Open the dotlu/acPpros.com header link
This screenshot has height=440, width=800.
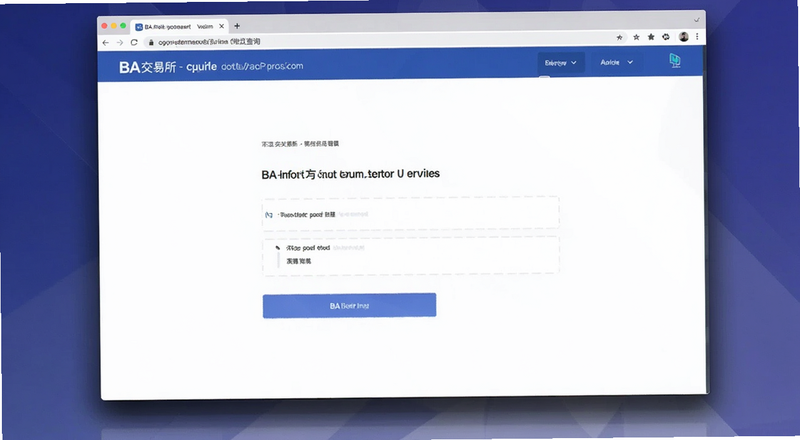tap(262, 66)
